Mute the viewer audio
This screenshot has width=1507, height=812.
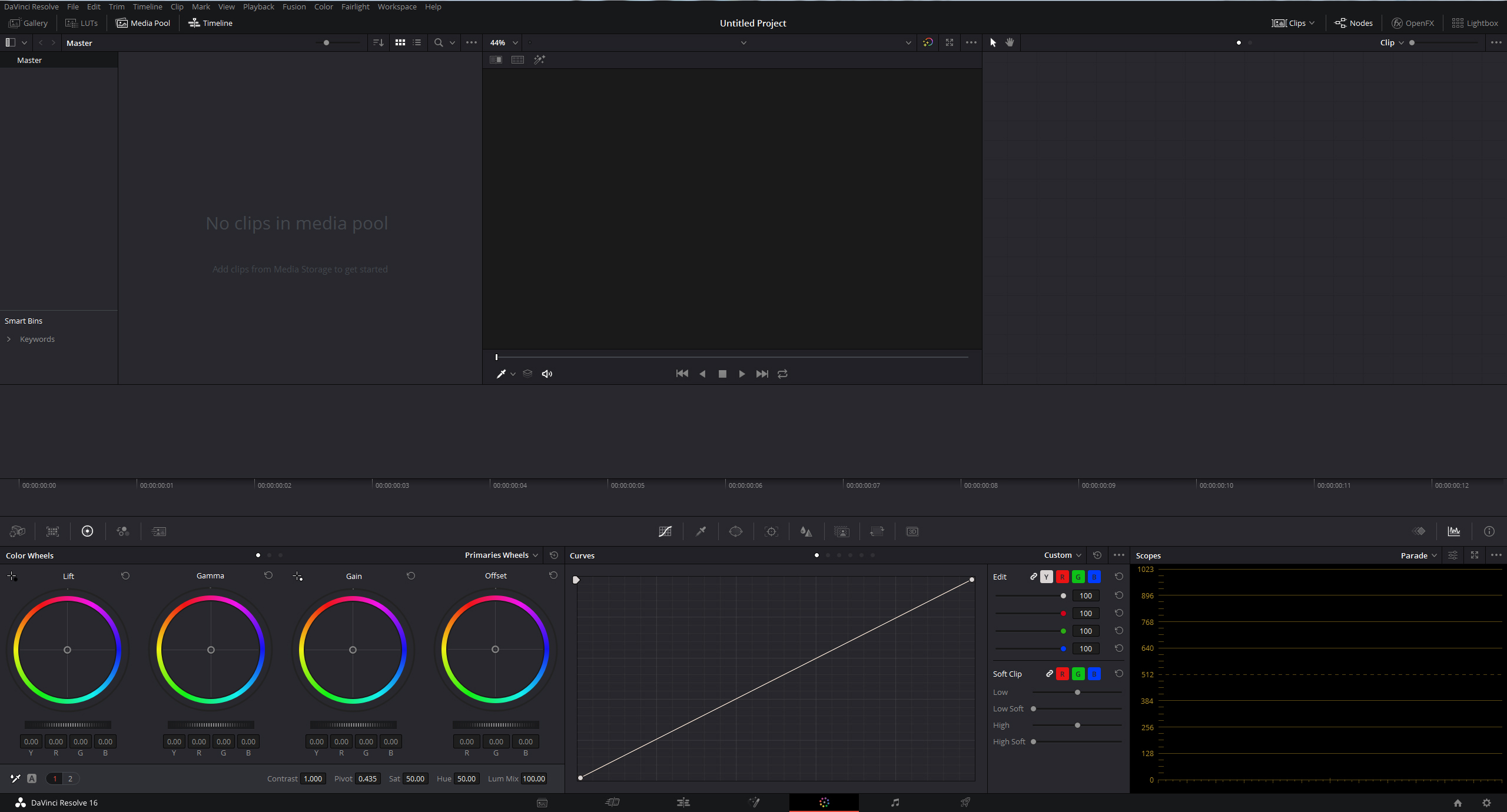[x=547, y=374]
